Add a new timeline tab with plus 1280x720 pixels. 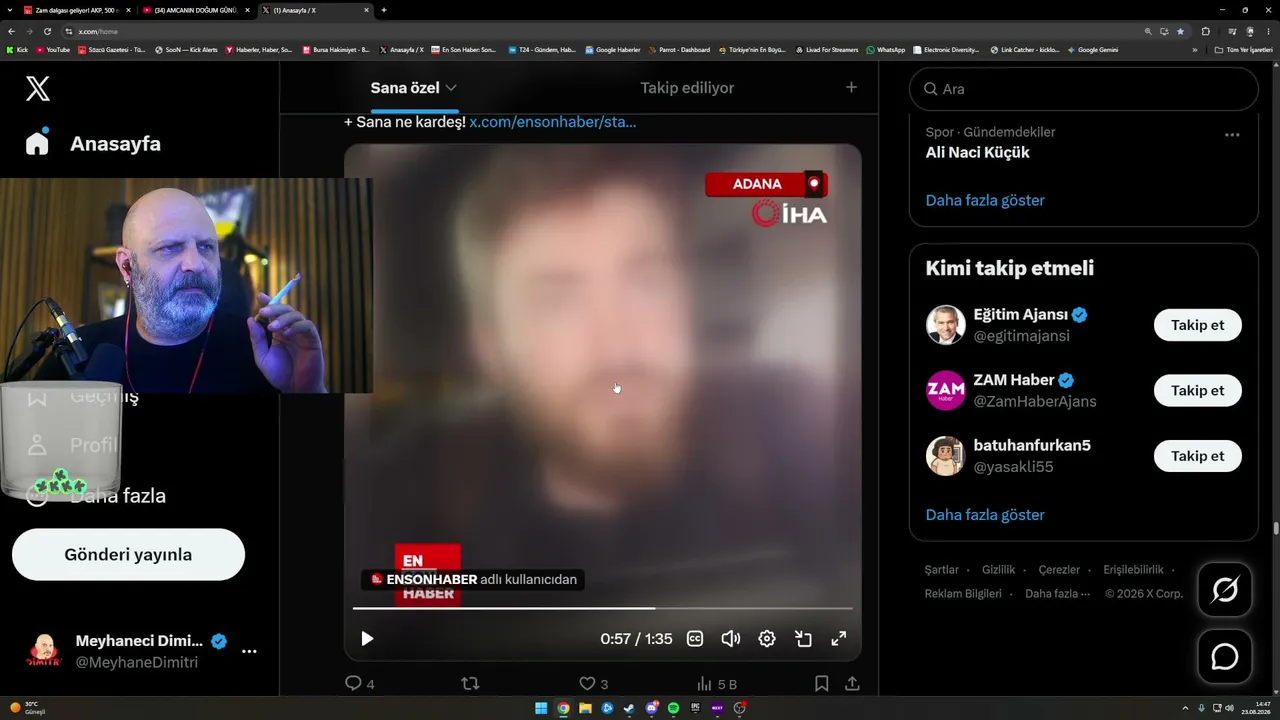point(851,87)
